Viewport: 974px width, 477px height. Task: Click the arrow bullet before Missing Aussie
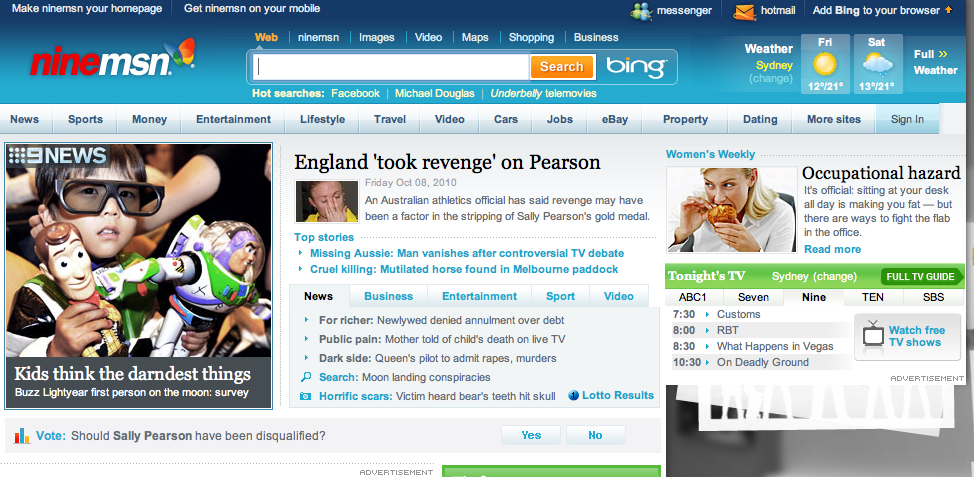[301, 253]
